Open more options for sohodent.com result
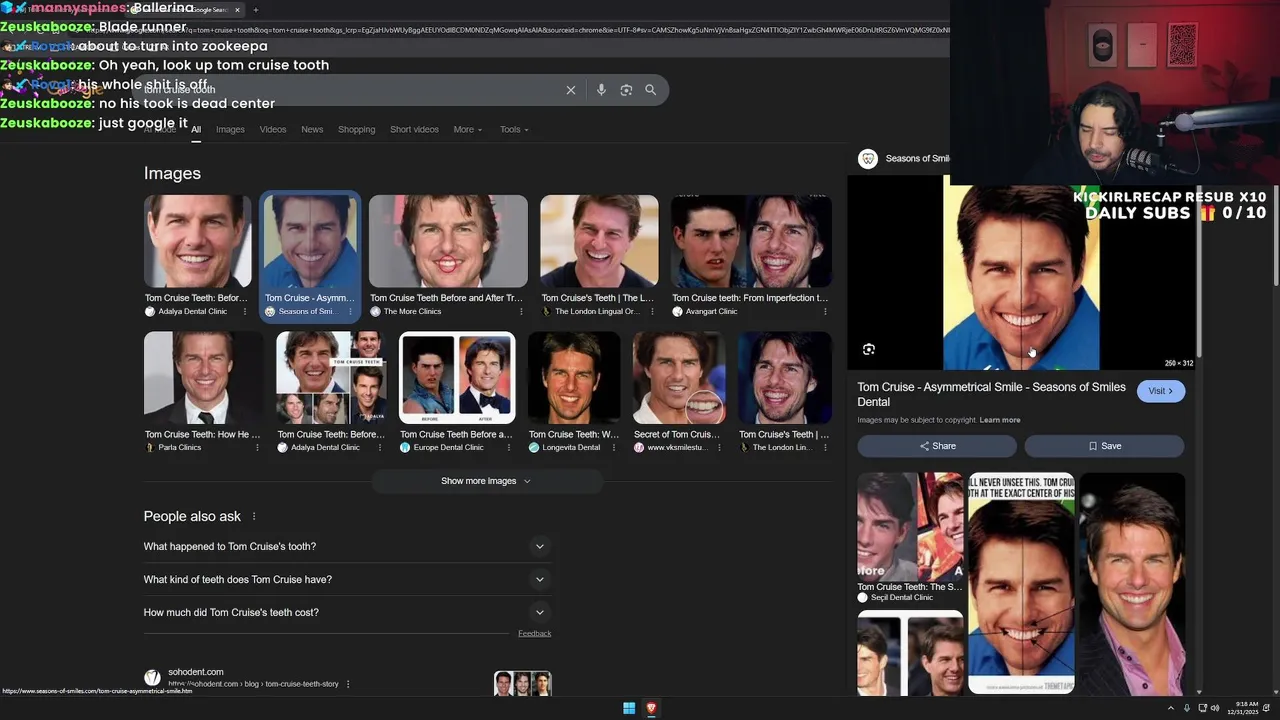The height and width of the screenshot is (720, 1280). coord(348,684)
